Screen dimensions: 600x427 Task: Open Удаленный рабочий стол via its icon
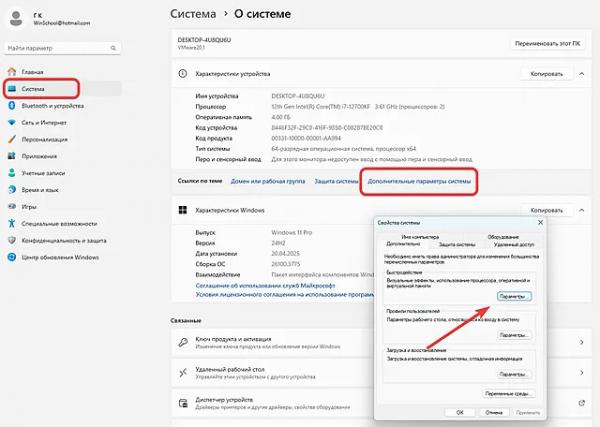point(183,373)
